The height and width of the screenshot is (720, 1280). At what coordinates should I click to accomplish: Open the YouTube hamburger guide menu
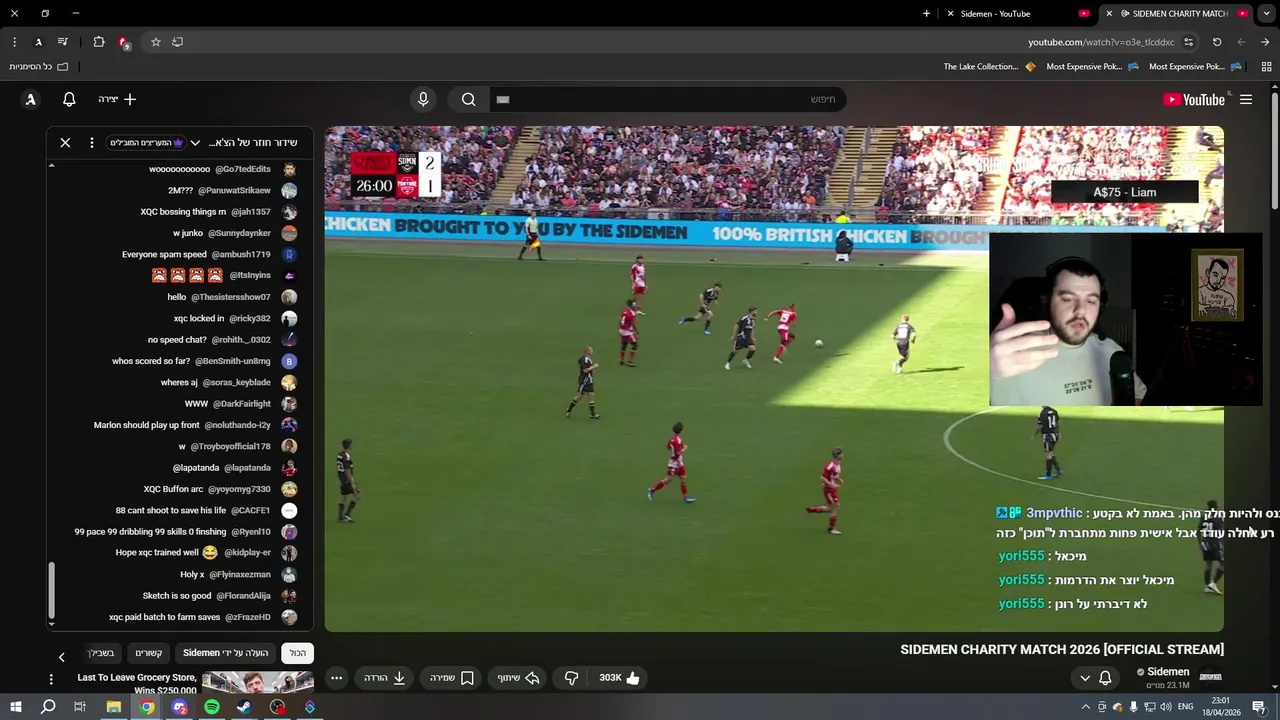click(x=1246, y=99)
